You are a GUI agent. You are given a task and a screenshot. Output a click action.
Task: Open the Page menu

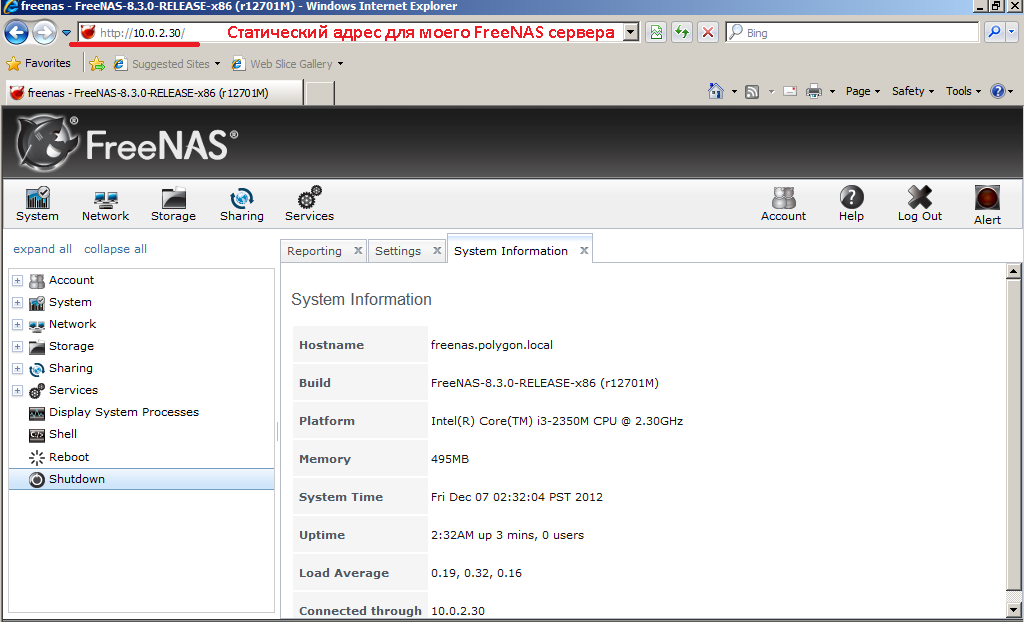pyautogui.click(x=863, y=91)
